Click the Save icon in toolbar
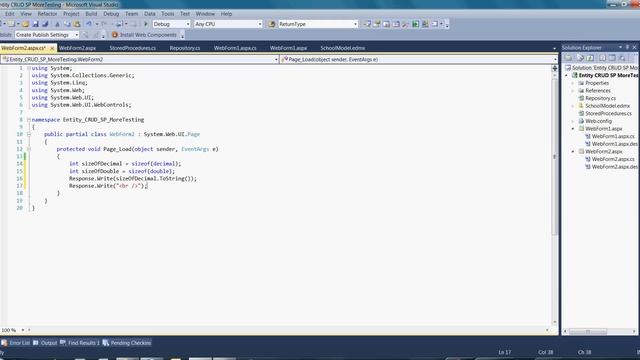Screen dimensions: 640x360 pos(36,24)
